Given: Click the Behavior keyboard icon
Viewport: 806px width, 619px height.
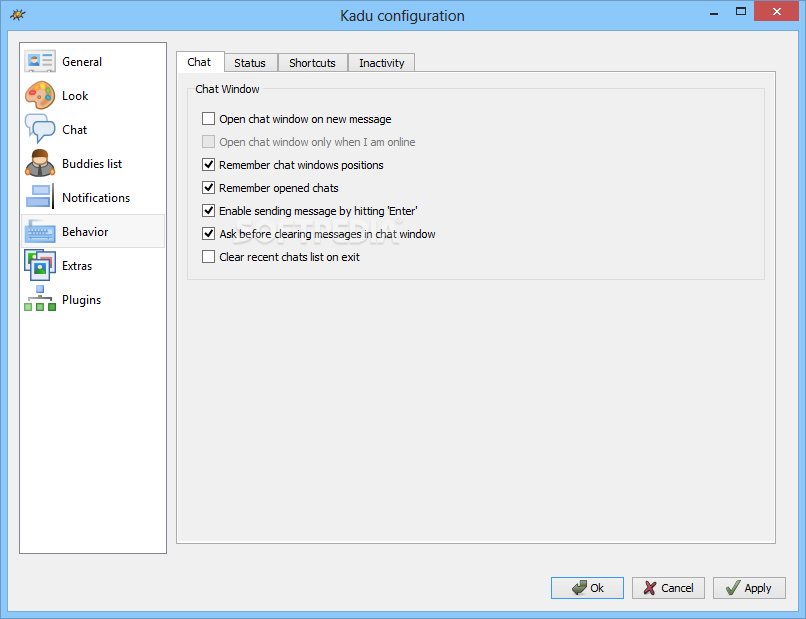Looking at the screenshot, I should click(x=40, y=231).
